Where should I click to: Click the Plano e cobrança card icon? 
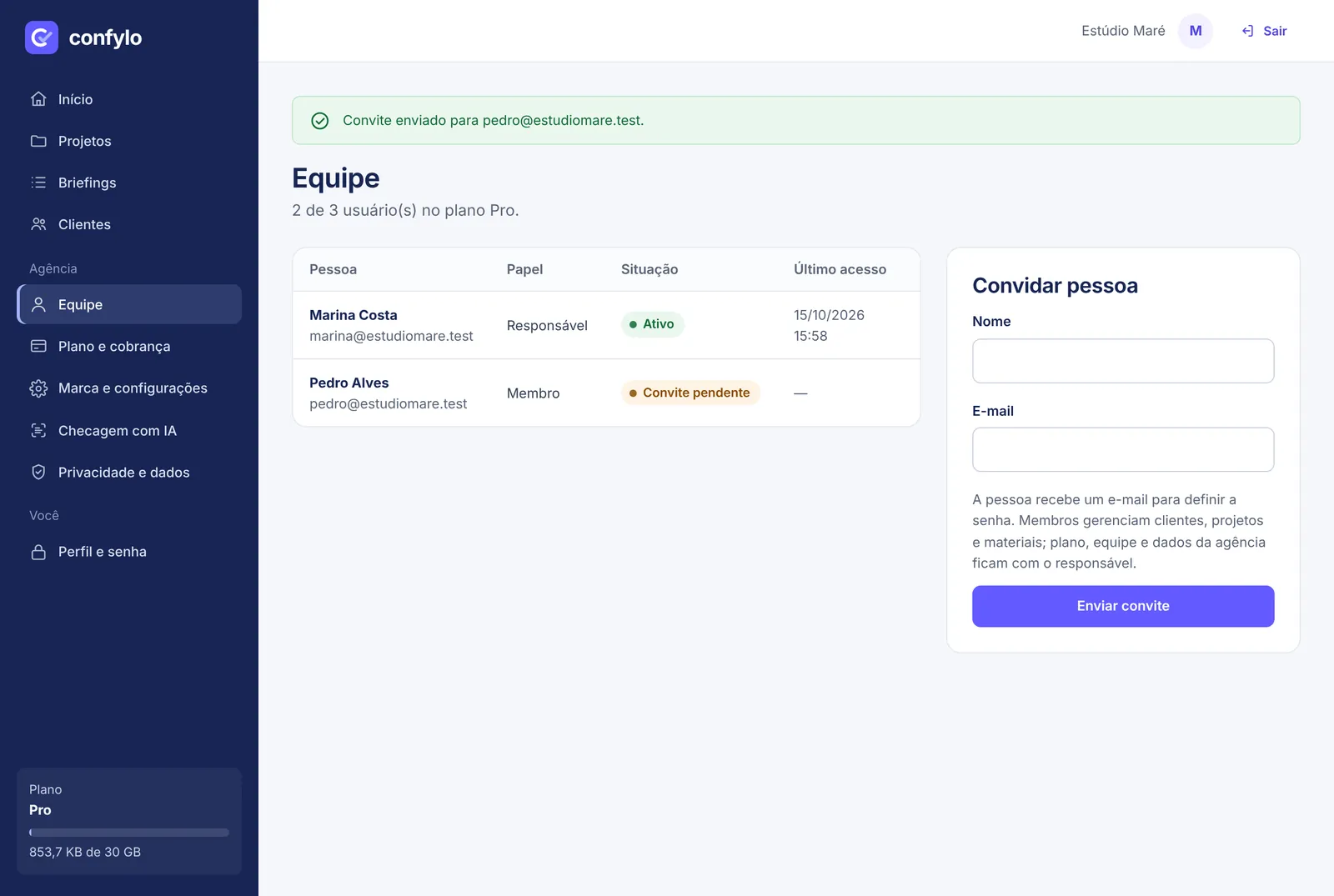[38, 346]
